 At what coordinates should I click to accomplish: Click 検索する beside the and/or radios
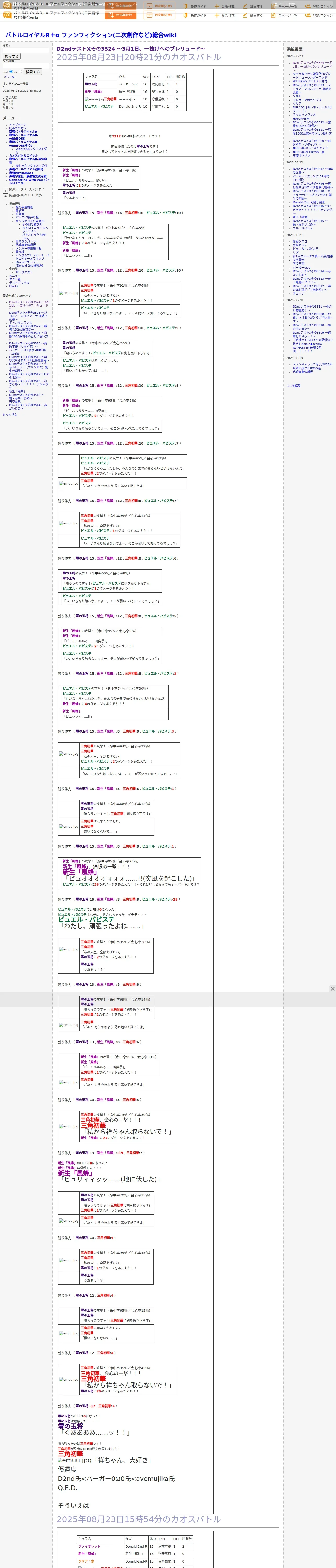[32, 72]
